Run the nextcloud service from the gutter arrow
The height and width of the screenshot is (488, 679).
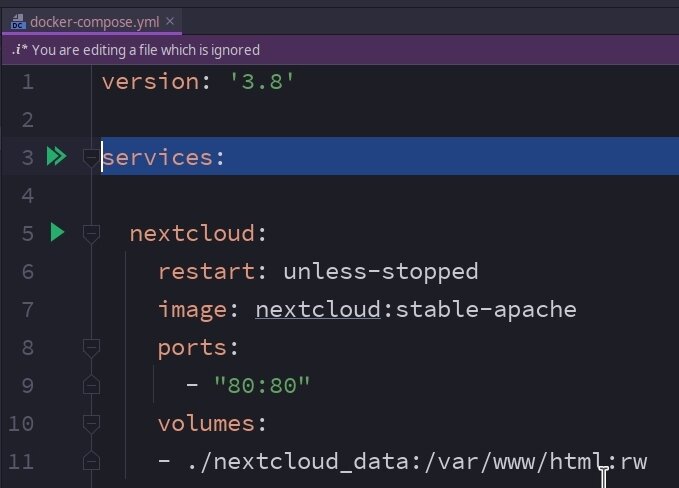[x=57, y=233]
